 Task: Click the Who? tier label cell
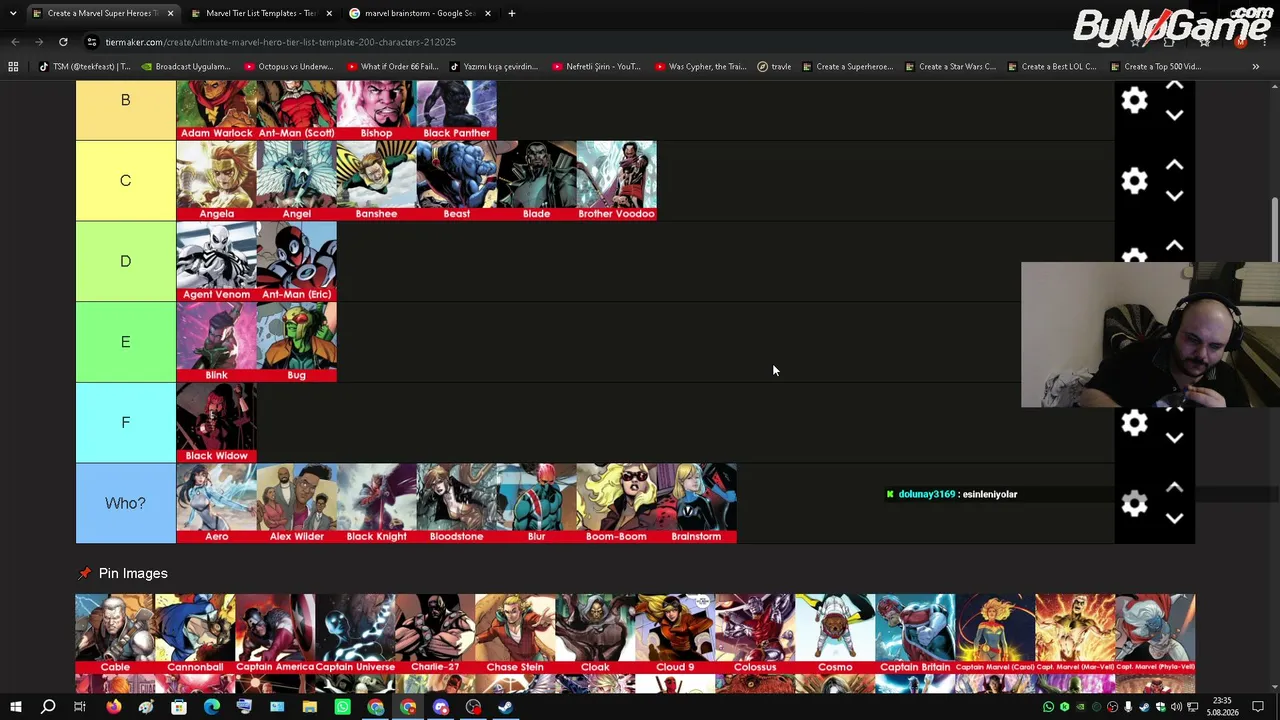pyautogui.click(x=126, y=503)
